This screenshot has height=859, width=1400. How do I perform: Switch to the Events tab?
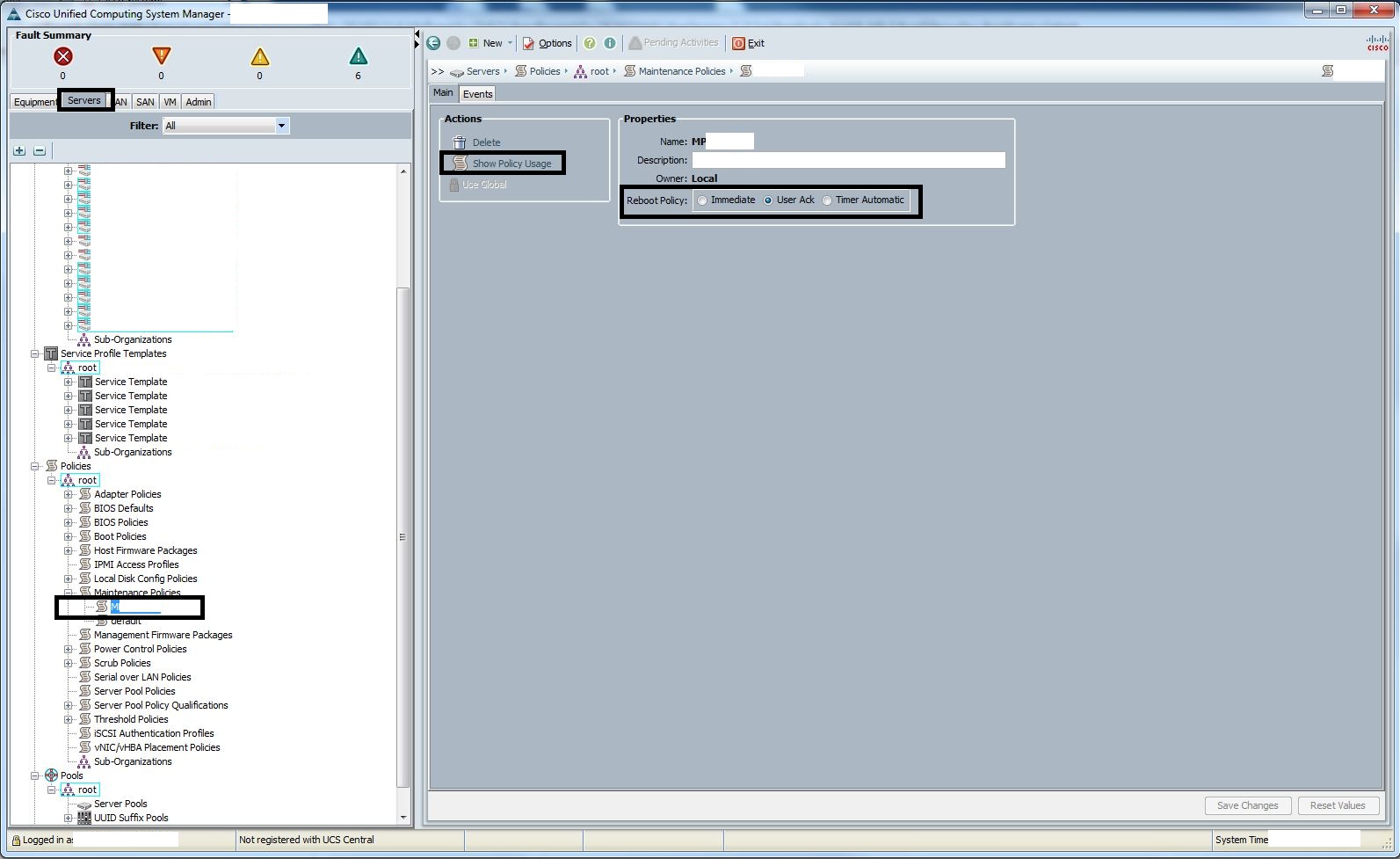(477, 94)
